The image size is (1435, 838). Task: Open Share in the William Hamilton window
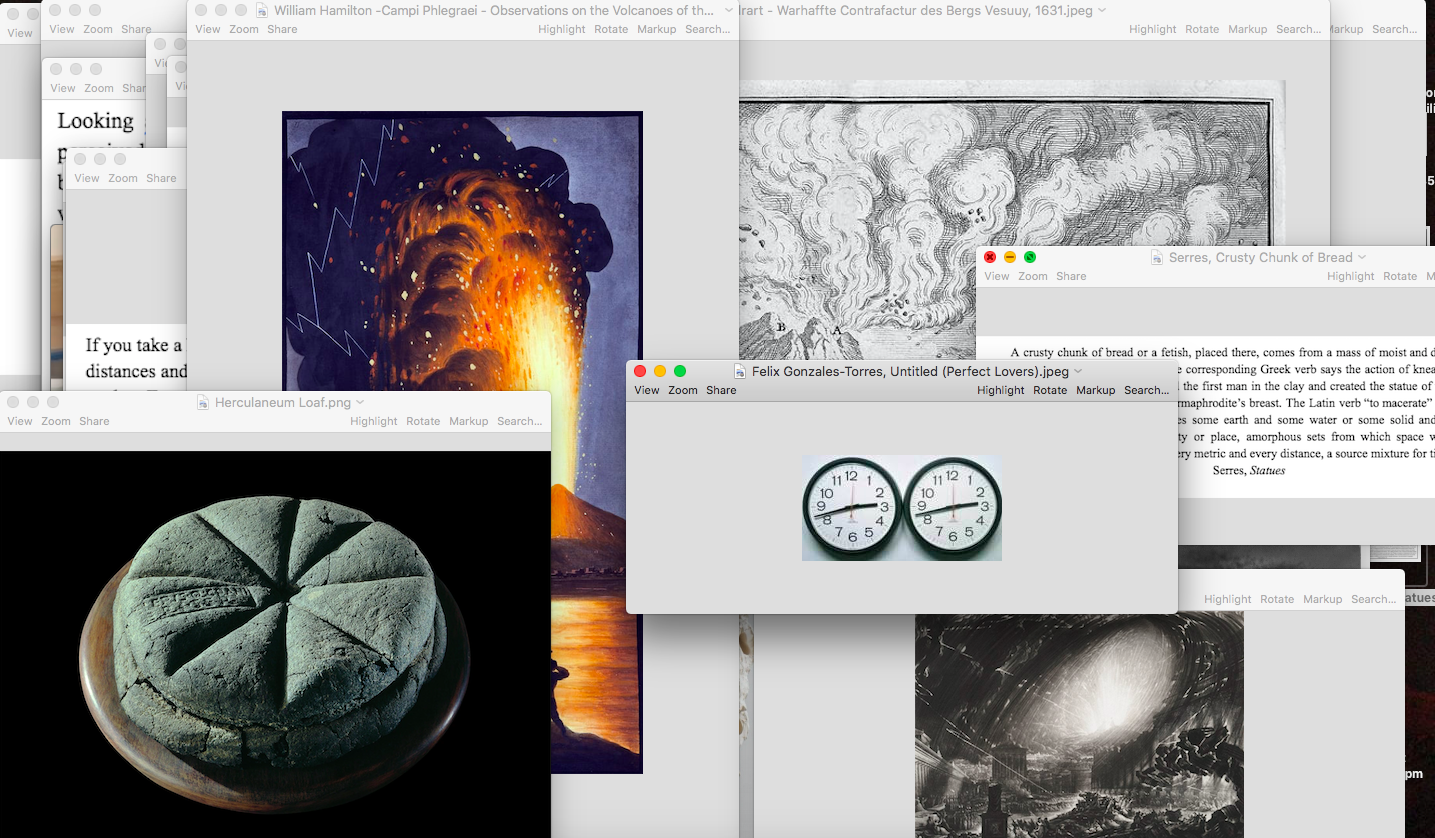(282, 29)
